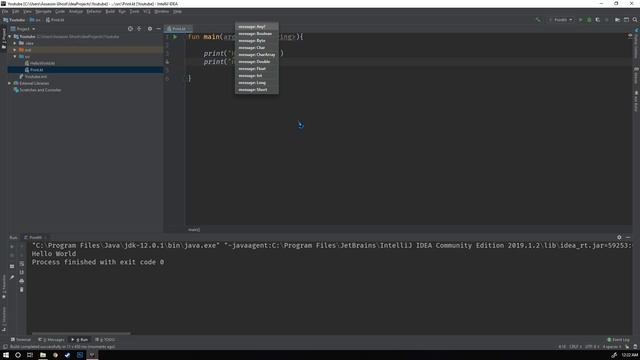The height and width of the screenshot is (360, 640).
Task: Select the Print.kt editor tab
Action: coord(178,29)
